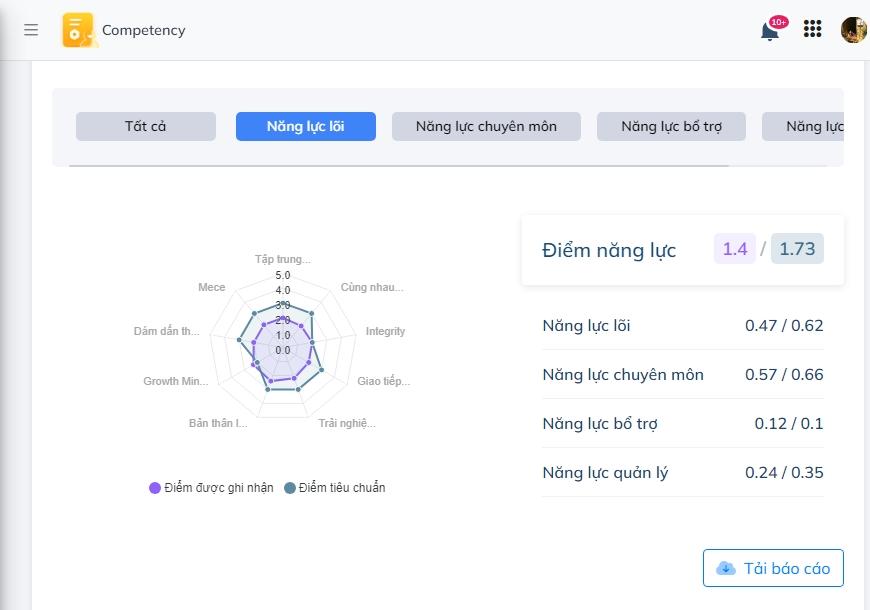Switch to 'Năng lực chuyên môn' tab
The height and width of the screenshot is (610, 870).
click(486, 126)
